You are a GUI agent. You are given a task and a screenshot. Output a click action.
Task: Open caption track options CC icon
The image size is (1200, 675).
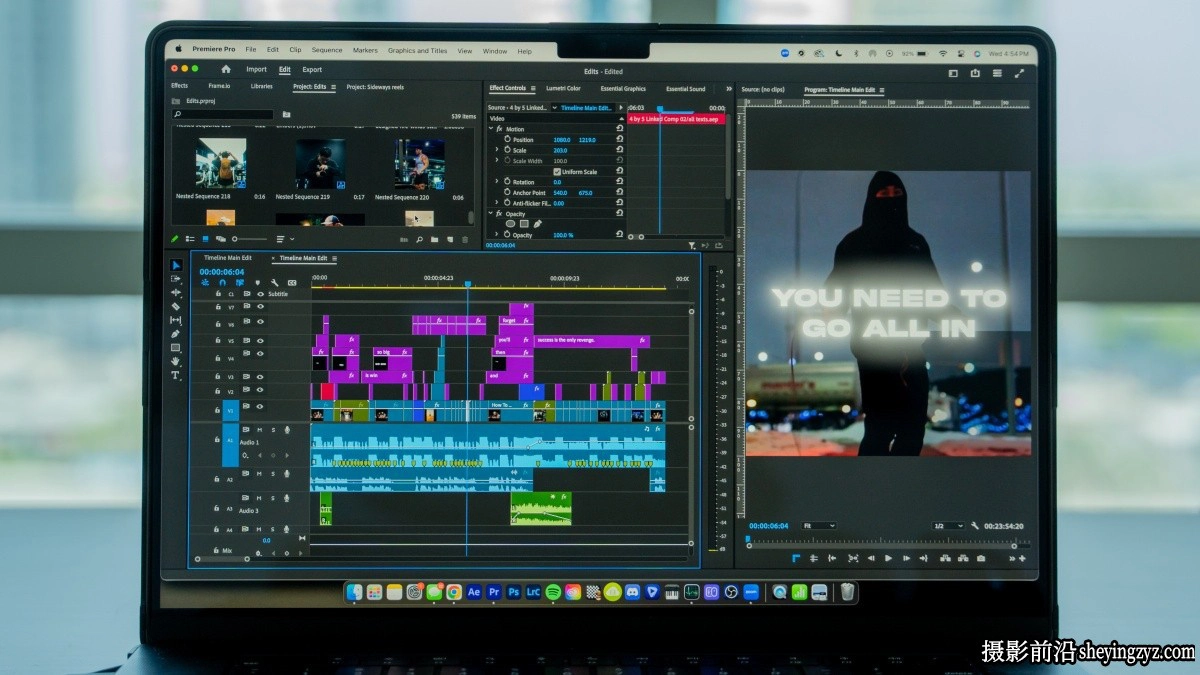tap(292, 283)
